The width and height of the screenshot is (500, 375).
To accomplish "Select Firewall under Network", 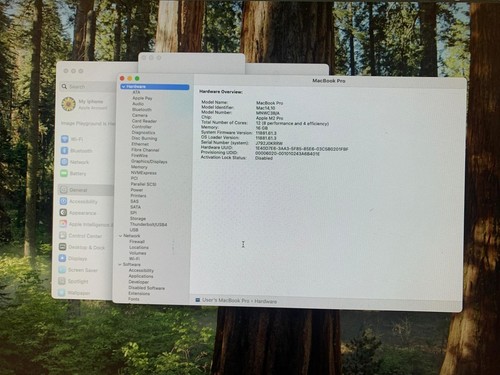I will tap(137, 241).
